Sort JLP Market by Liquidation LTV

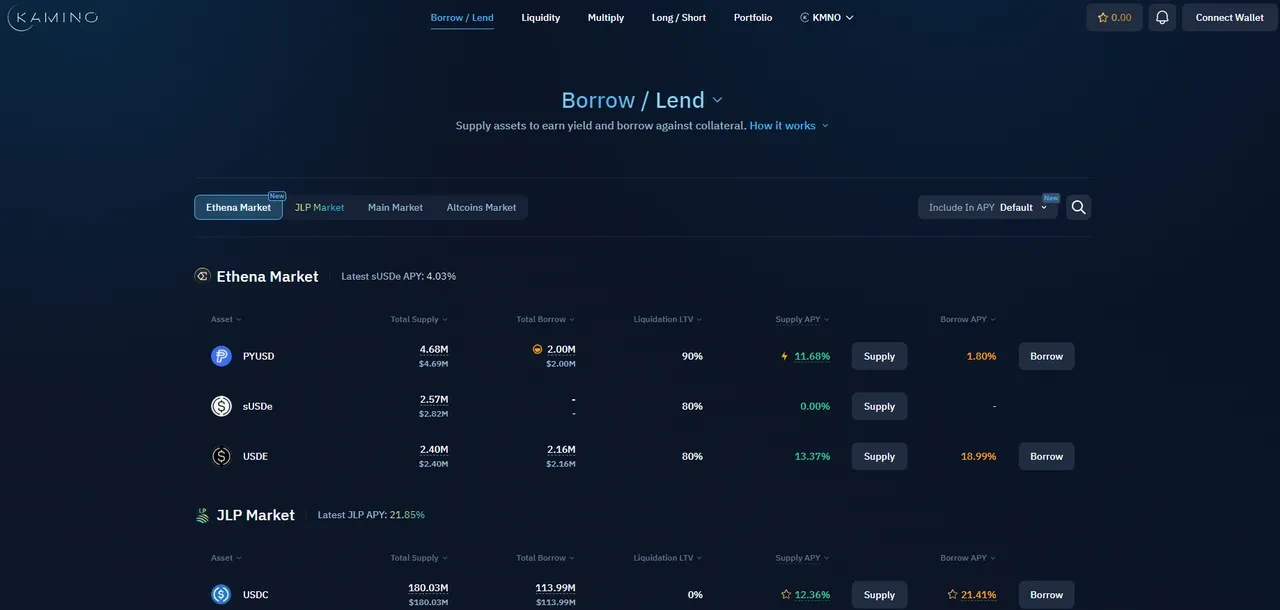coord(668,558)
